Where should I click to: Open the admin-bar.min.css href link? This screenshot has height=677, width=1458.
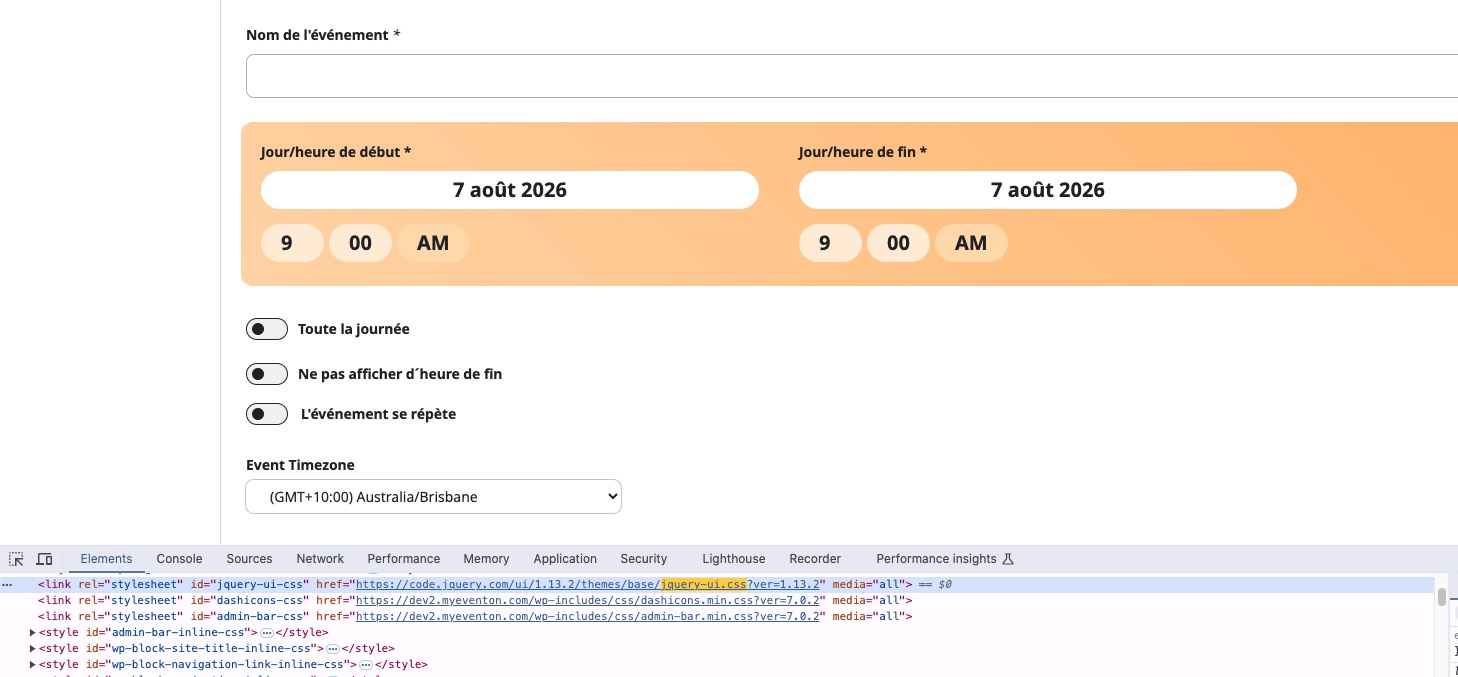[588, 616]
